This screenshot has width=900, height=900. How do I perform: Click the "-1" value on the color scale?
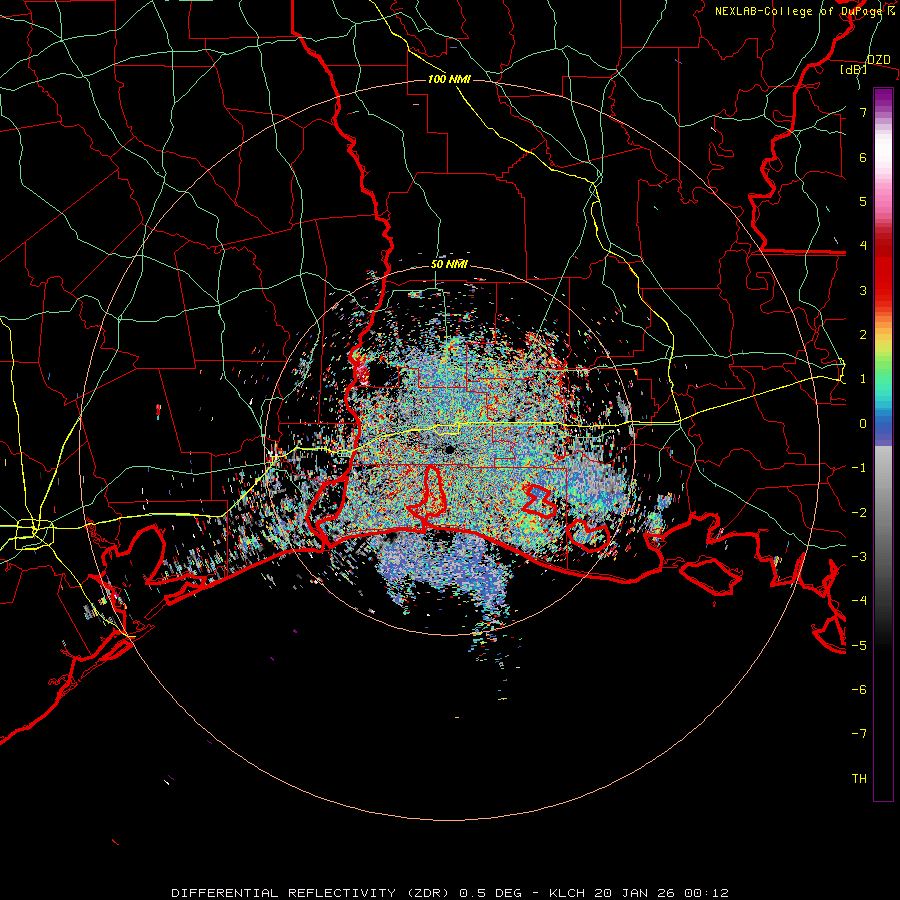(x=859, y=468)
